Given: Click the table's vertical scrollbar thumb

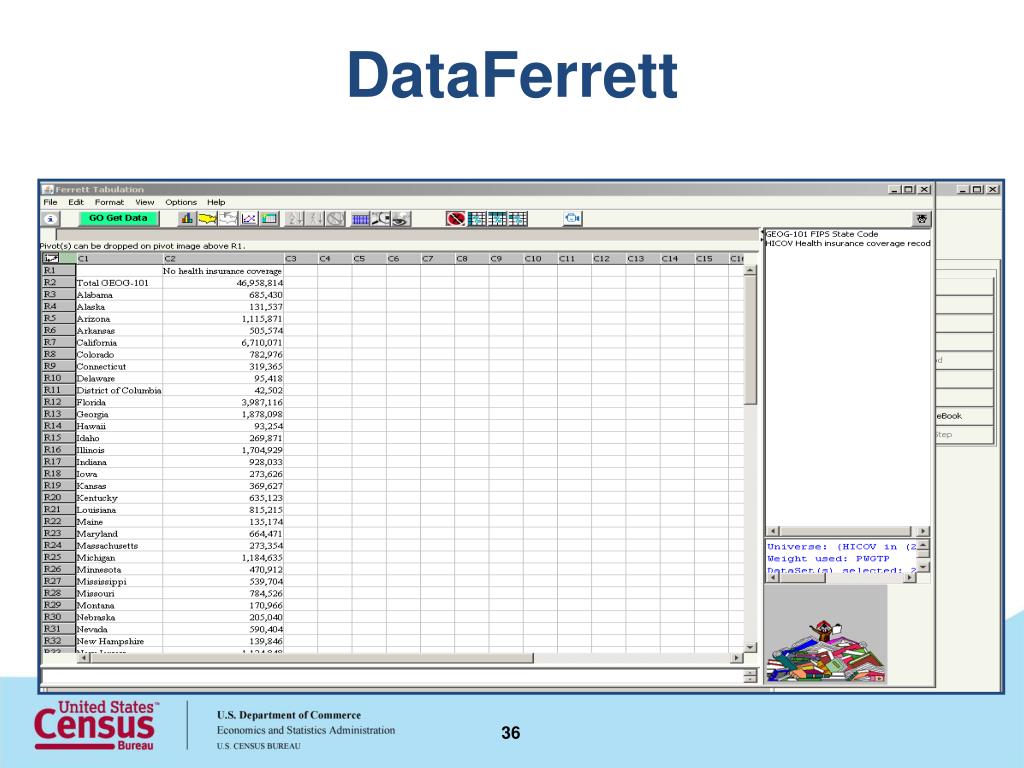Looking at the screenshot, I should click(x=750, y=340).
